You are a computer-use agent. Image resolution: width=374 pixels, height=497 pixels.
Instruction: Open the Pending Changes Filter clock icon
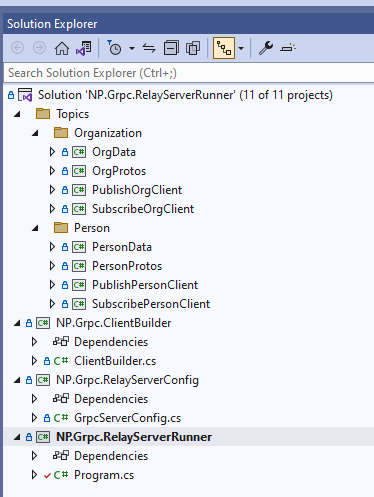tap(114, 48)
